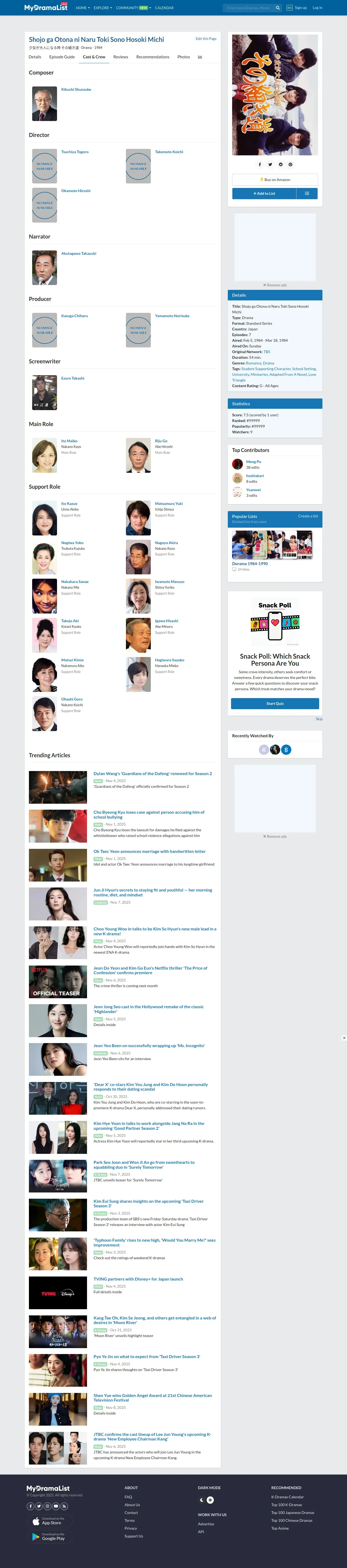Open the CALENDAR menu item

[164, 8]
